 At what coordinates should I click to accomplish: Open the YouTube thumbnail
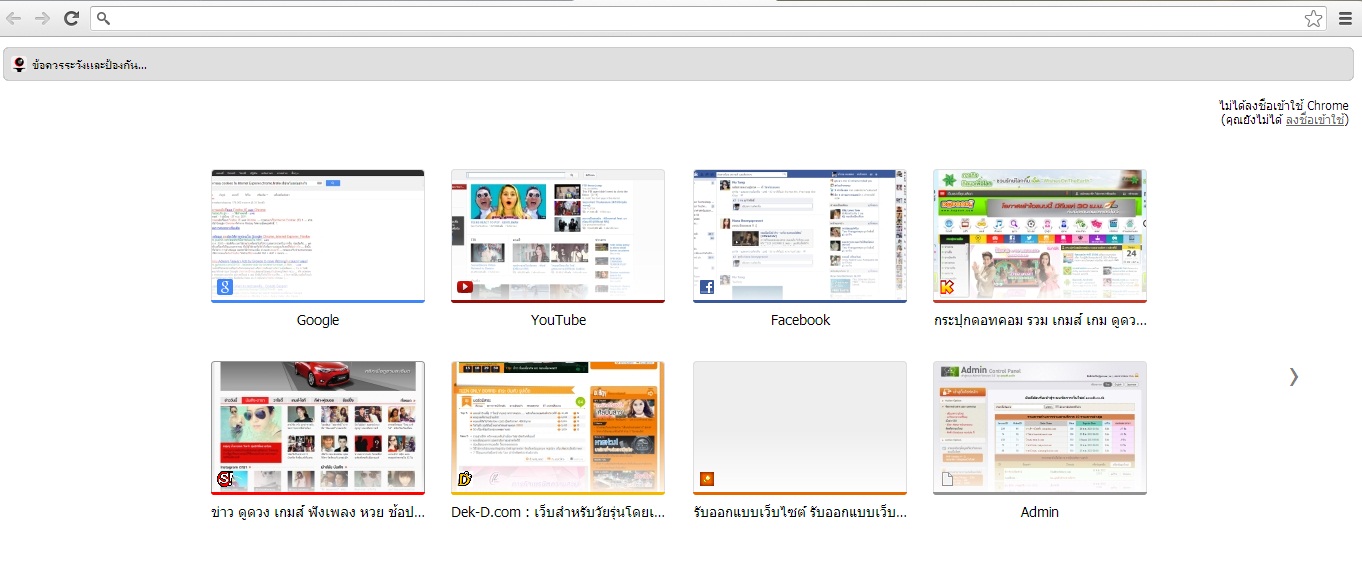(558, 236)
